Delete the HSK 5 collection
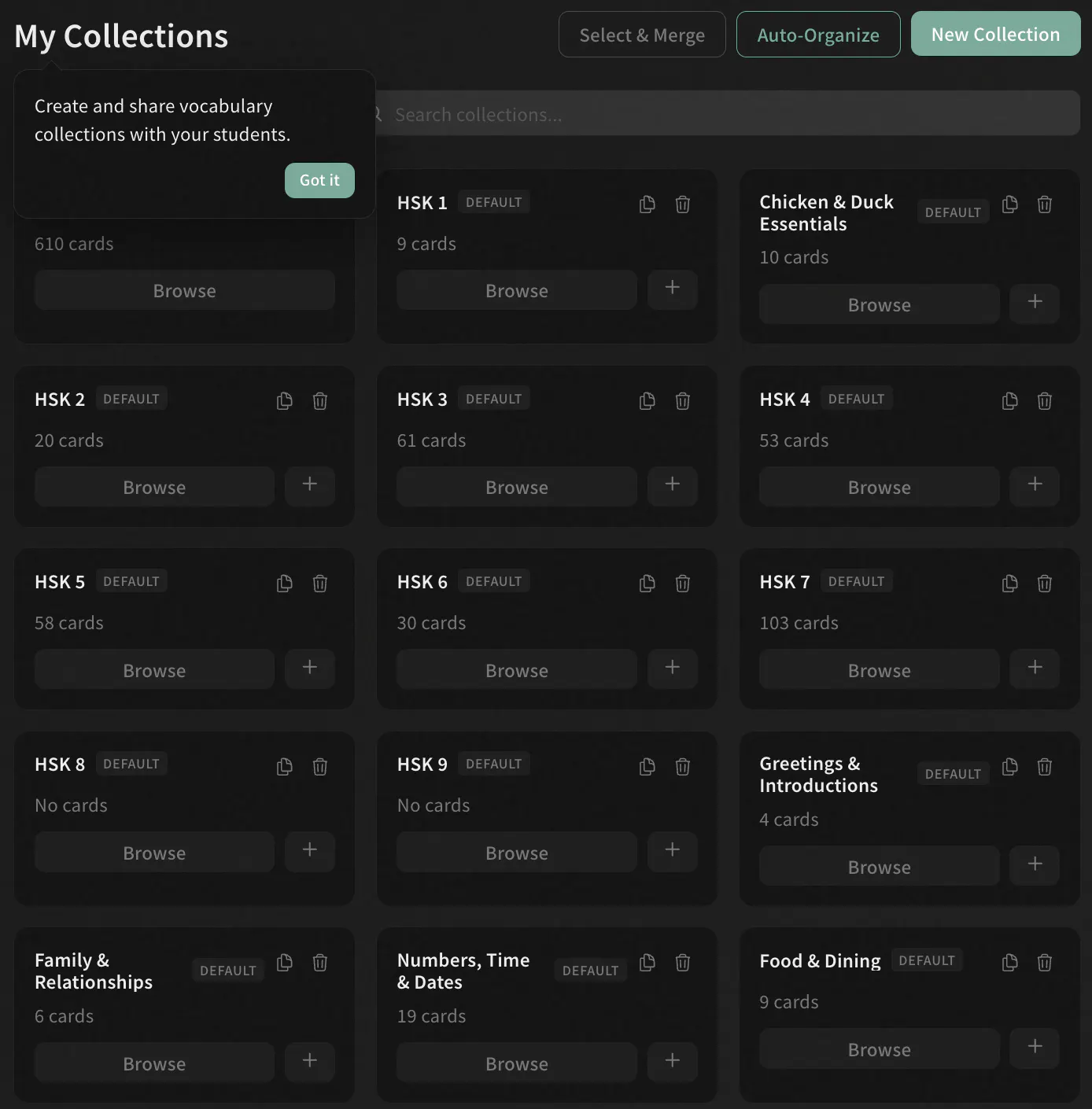The image size is (1092, 1109). click(320, 584)
